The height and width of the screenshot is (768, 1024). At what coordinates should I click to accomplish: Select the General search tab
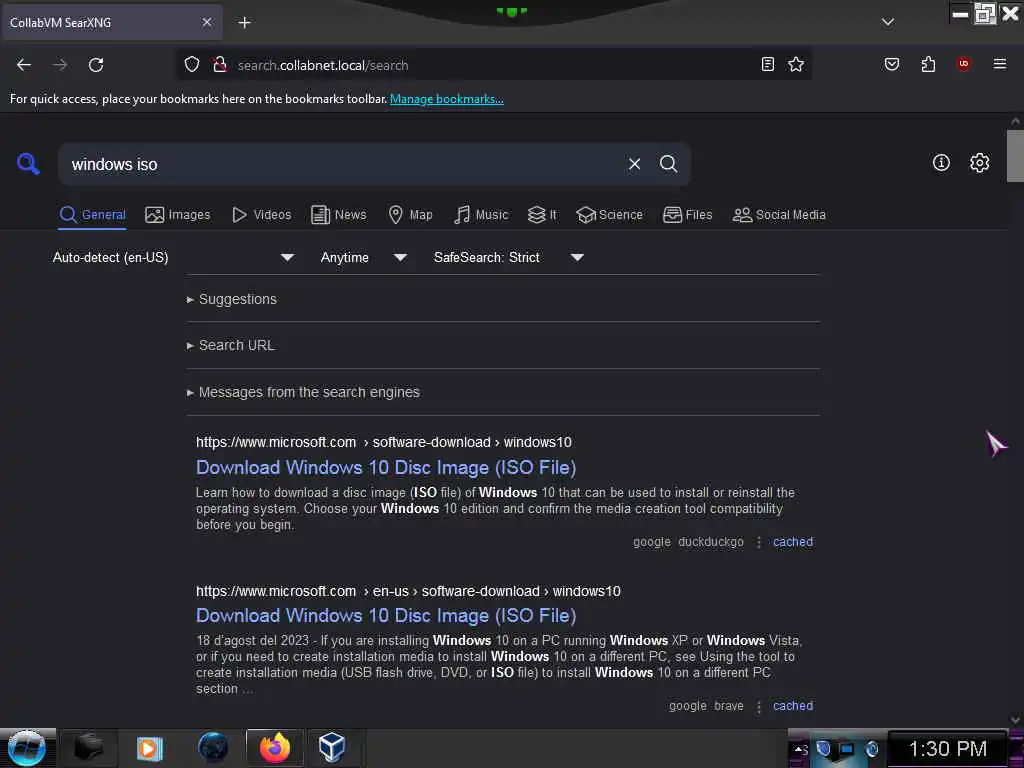tap(92, 215)
